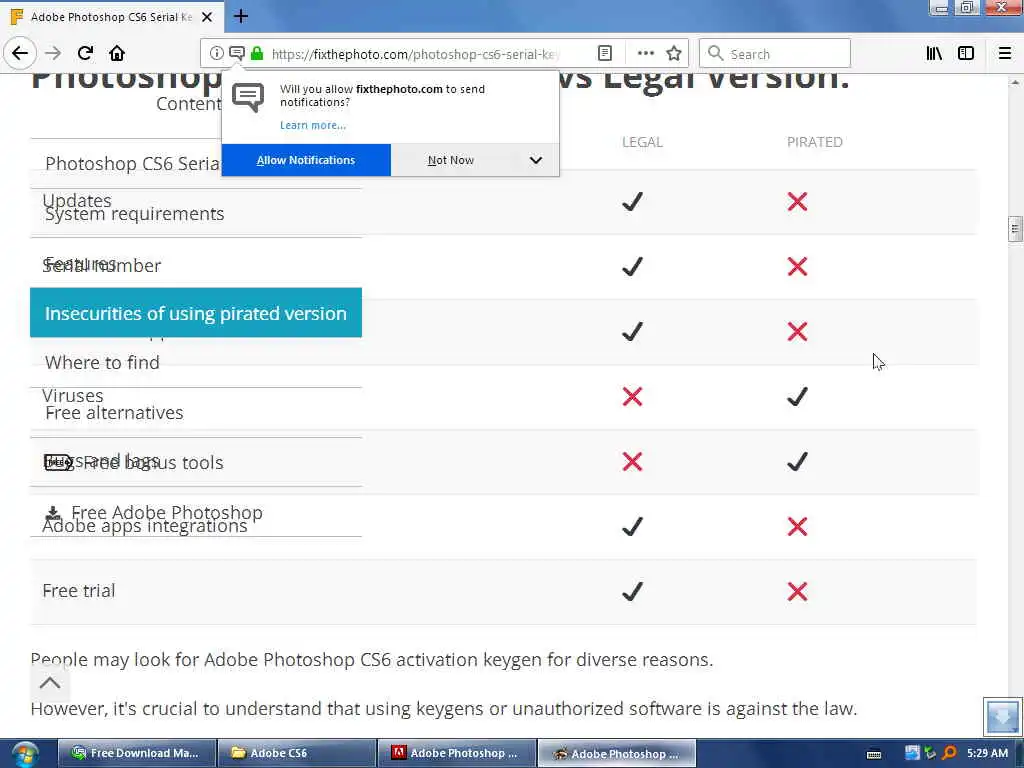
Task: Click the Pirated checkmark in Viruses row
Action: pos(797,396)
